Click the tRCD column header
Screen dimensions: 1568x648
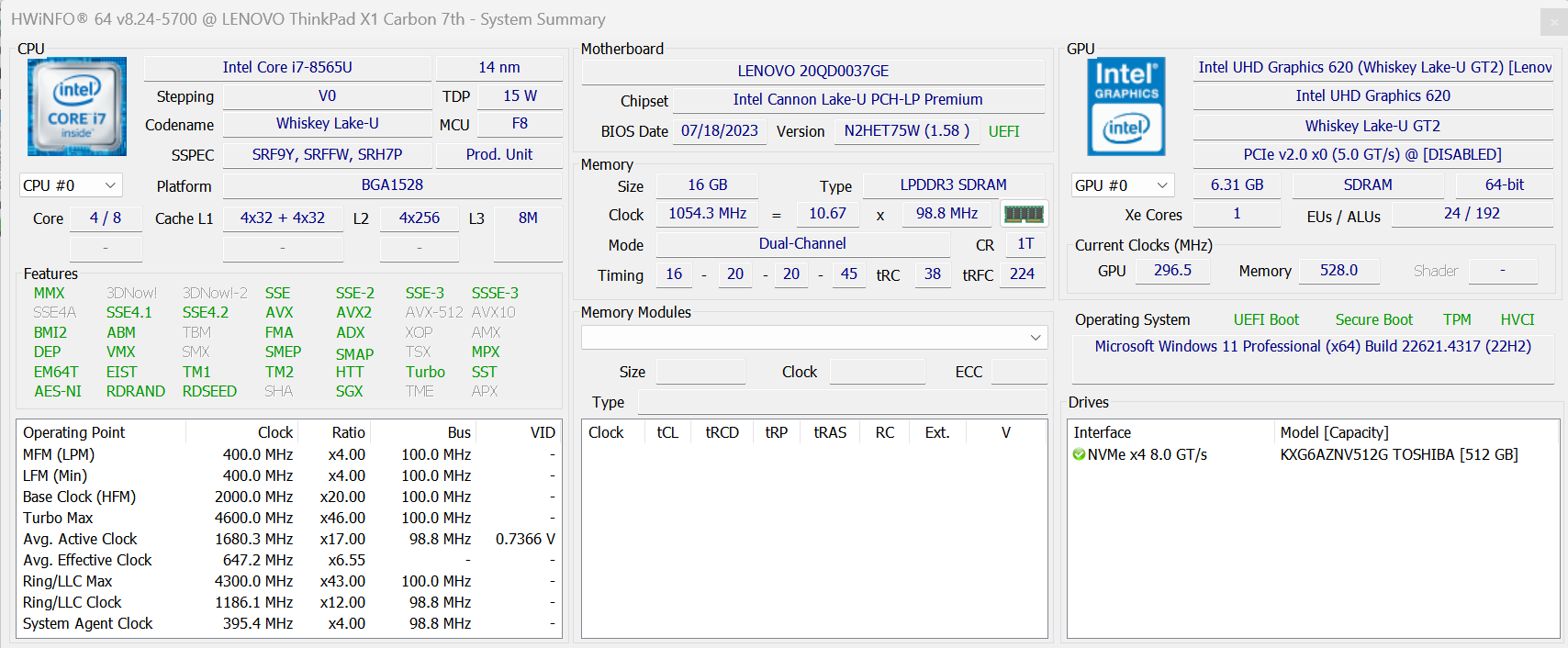722,432
